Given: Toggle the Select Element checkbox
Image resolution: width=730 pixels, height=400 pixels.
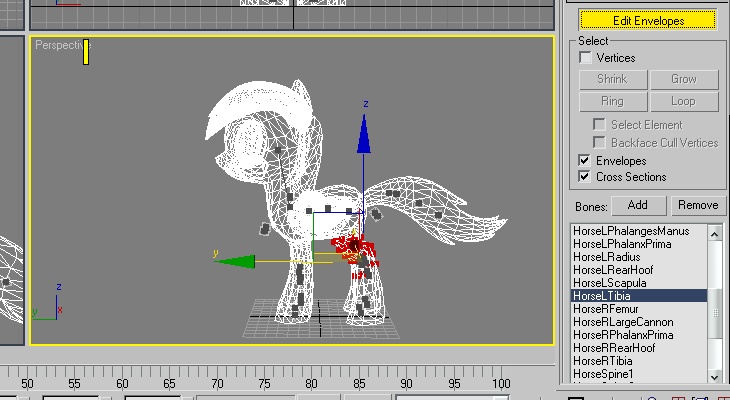Looking at the screenshot, I should (x=599, y=125).
